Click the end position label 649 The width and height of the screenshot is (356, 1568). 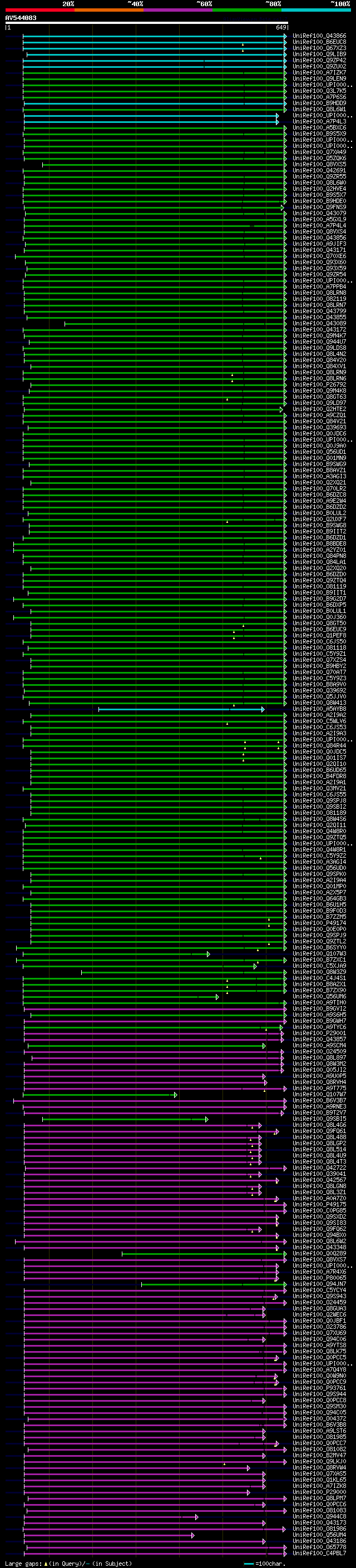(x=281, y=27)
